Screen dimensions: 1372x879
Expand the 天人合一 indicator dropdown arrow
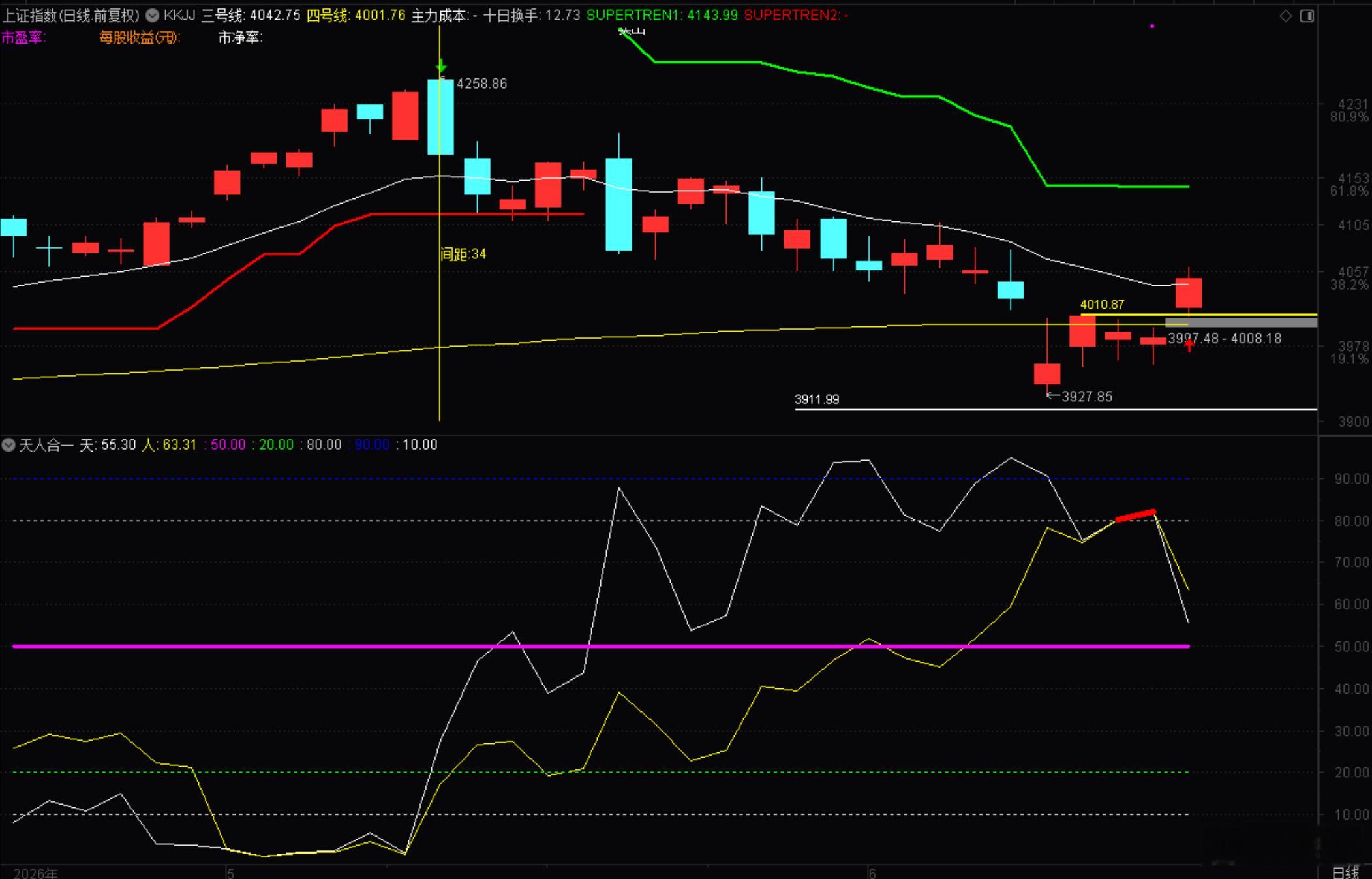click(8, 445)
